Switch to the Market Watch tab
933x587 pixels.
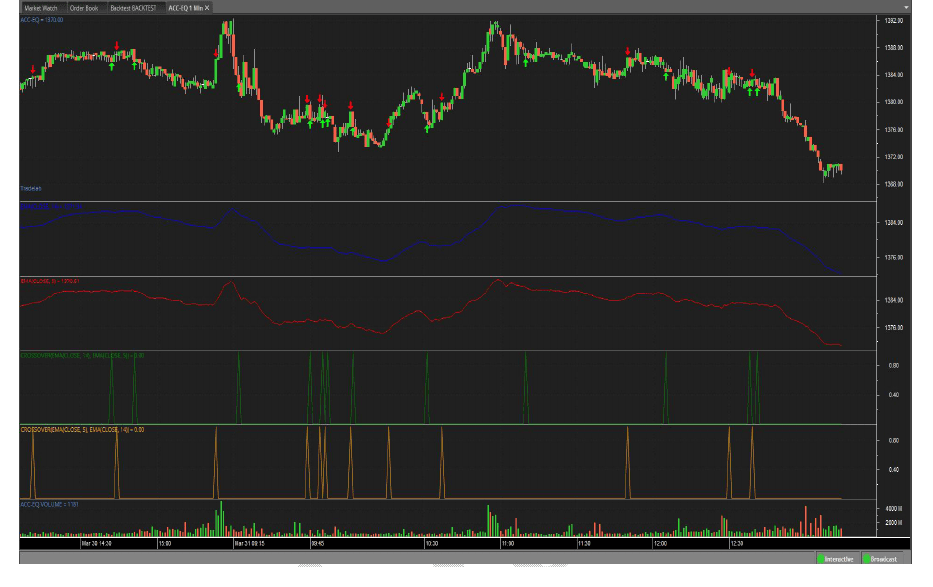click(40, 8)
